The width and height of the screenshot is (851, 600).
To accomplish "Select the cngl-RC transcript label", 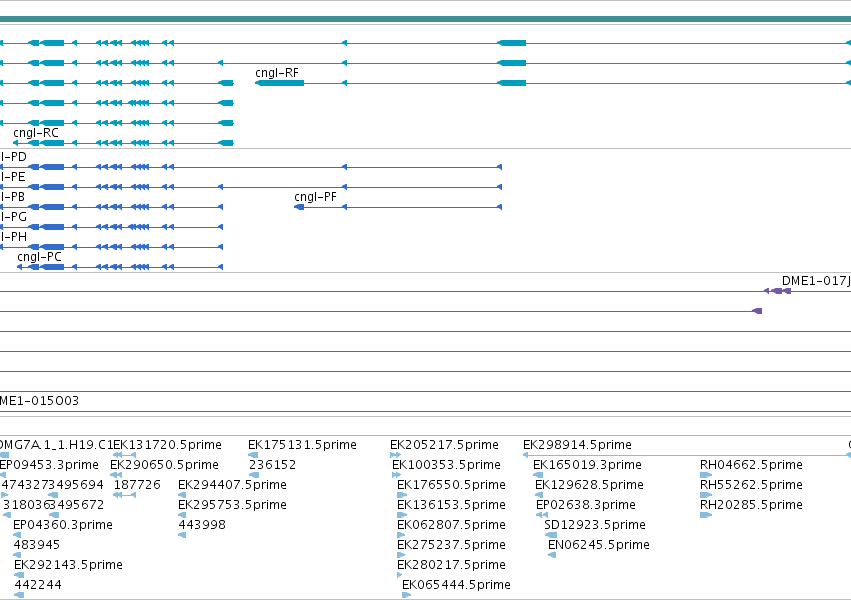I will [x=36, y=133].
